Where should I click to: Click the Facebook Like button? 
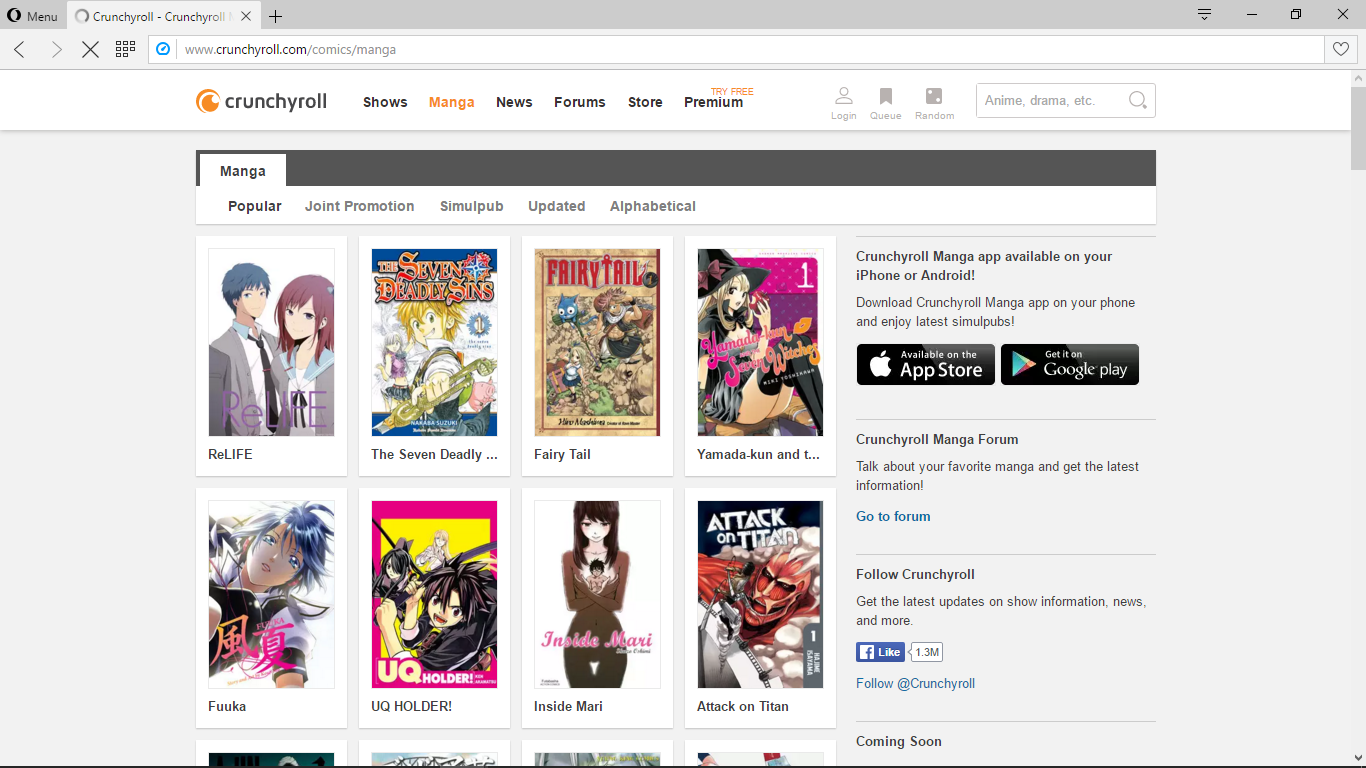pos(880,652)
